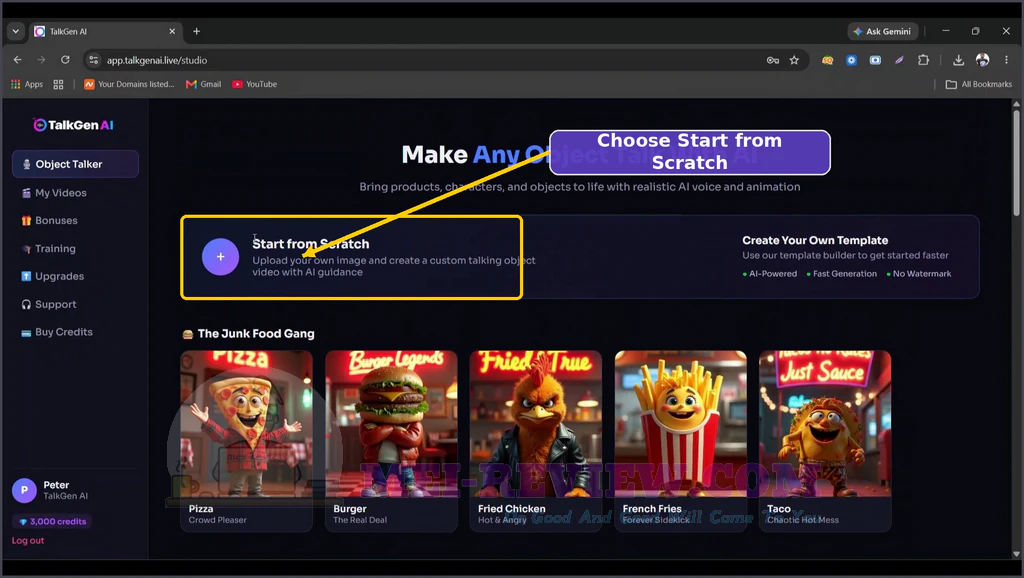Image resolution: width=1024 pixels, height=578 pixels.
Task: Select the Burger template thumbnail
Action: click(391, 425)
